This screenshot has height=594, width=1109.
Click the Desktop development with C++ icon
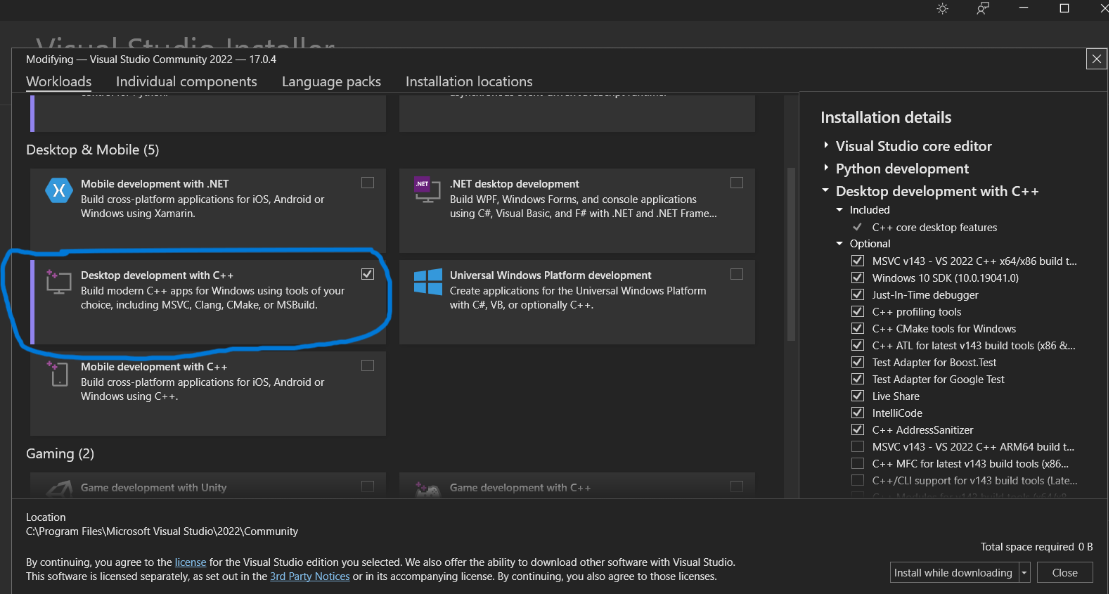57,283
